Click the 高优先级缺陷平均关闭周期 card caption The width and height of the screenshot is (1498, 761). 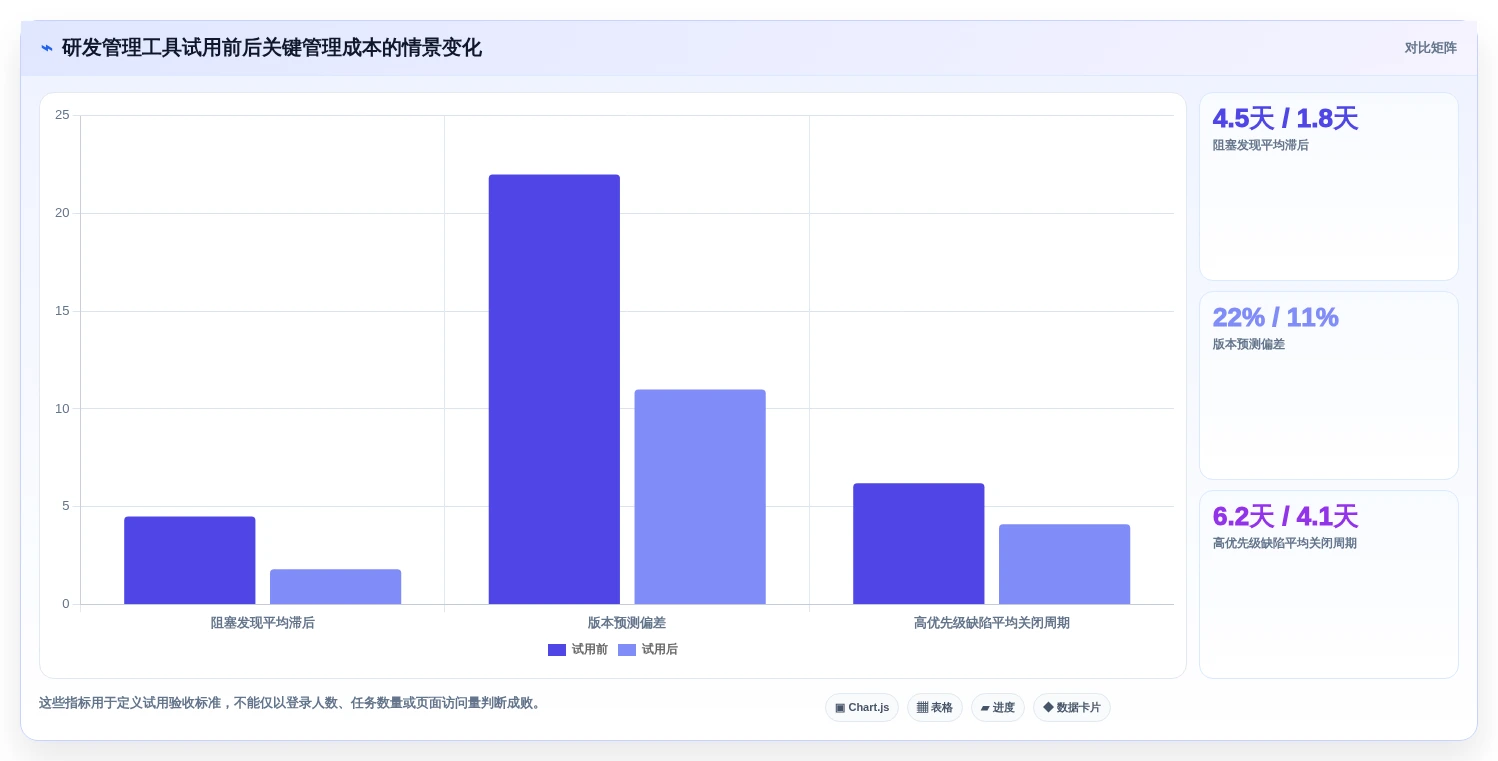coord(1284,543)
